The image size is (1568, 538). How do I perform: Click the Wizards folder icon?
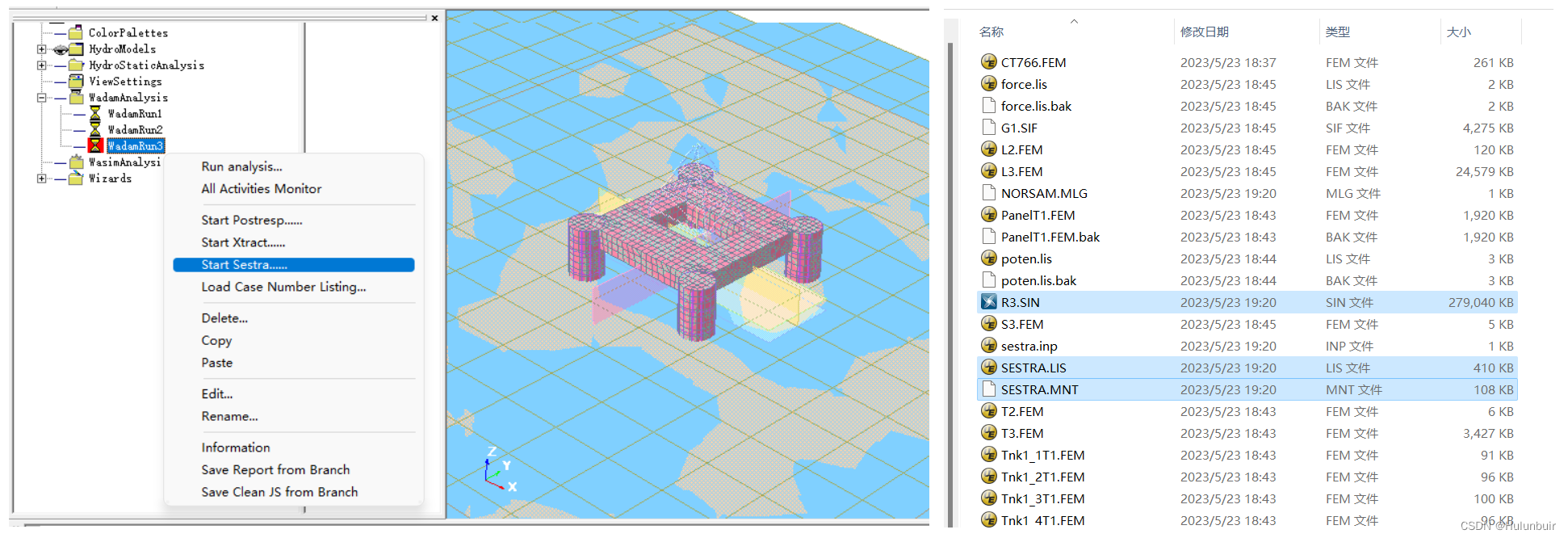pos(76,179)
